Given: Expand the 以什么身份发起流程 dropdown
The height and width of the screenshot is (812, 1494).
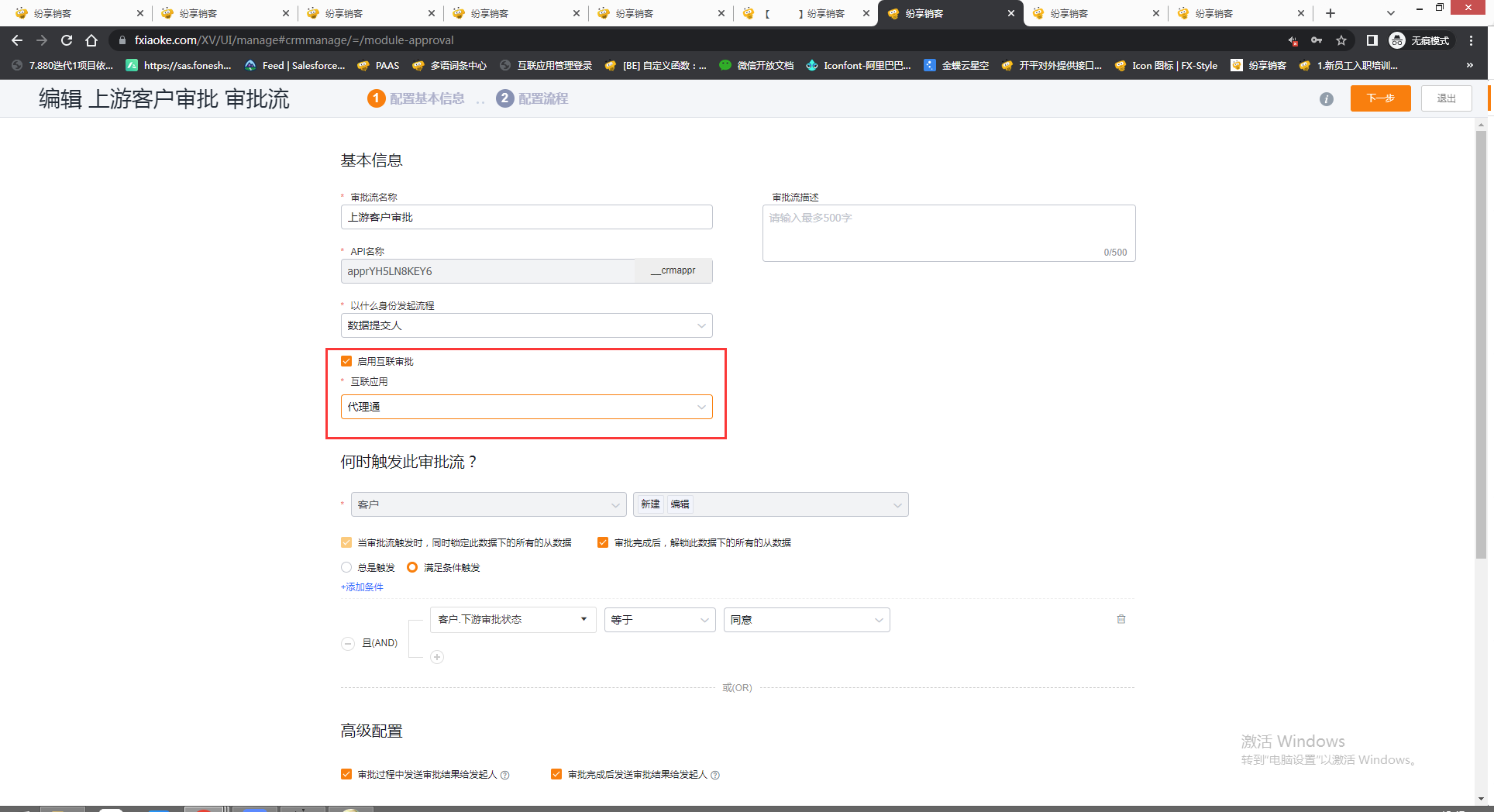Looking at the screenshot, I should point(526,325).
